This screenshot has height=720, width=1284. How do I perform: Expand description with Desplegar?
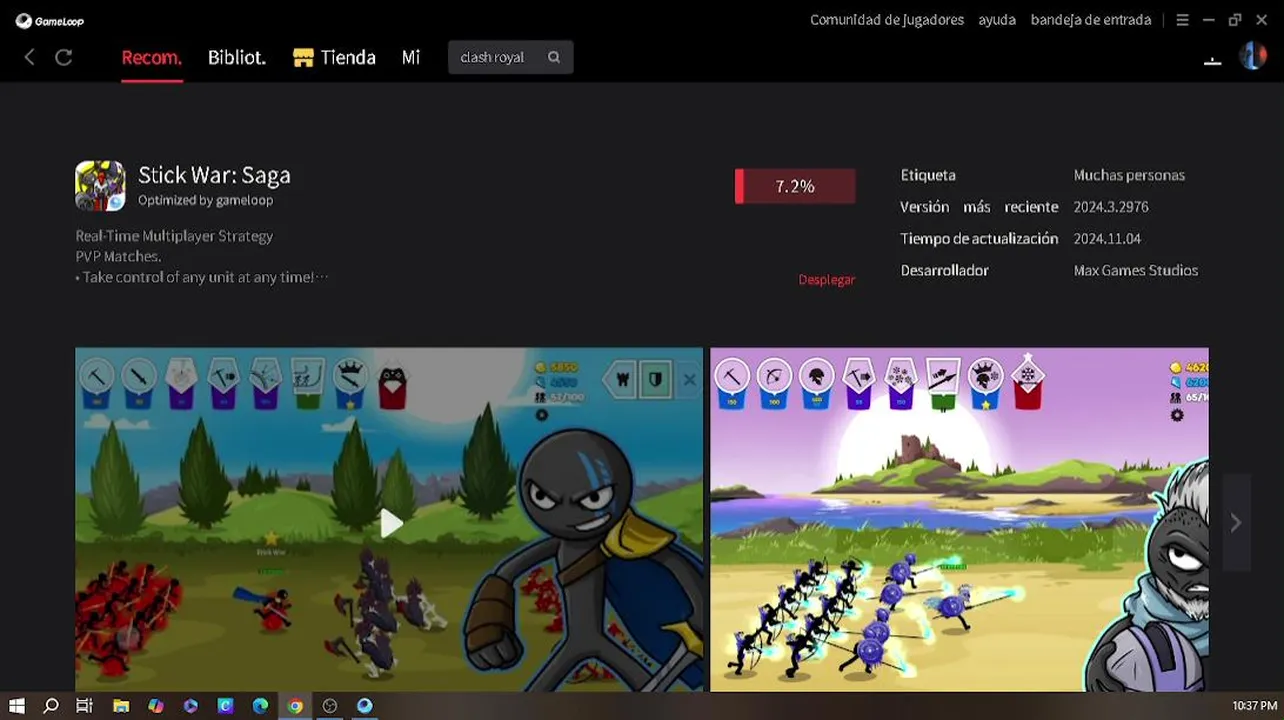pyautogui.click(x=827, y=280)
